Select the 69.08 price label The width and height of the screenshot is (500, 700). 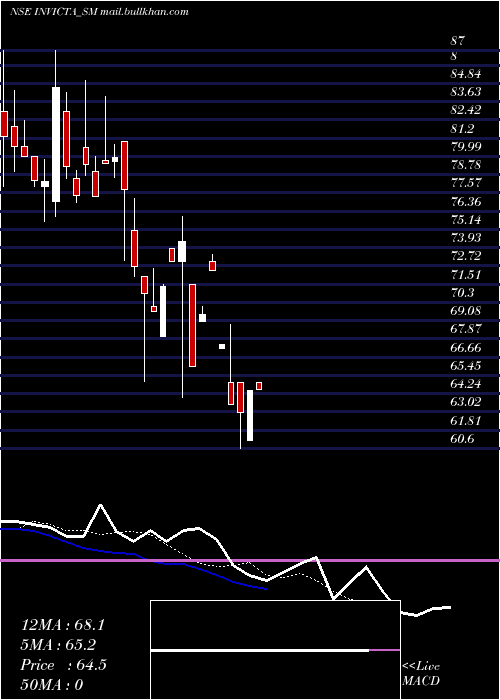466,311
